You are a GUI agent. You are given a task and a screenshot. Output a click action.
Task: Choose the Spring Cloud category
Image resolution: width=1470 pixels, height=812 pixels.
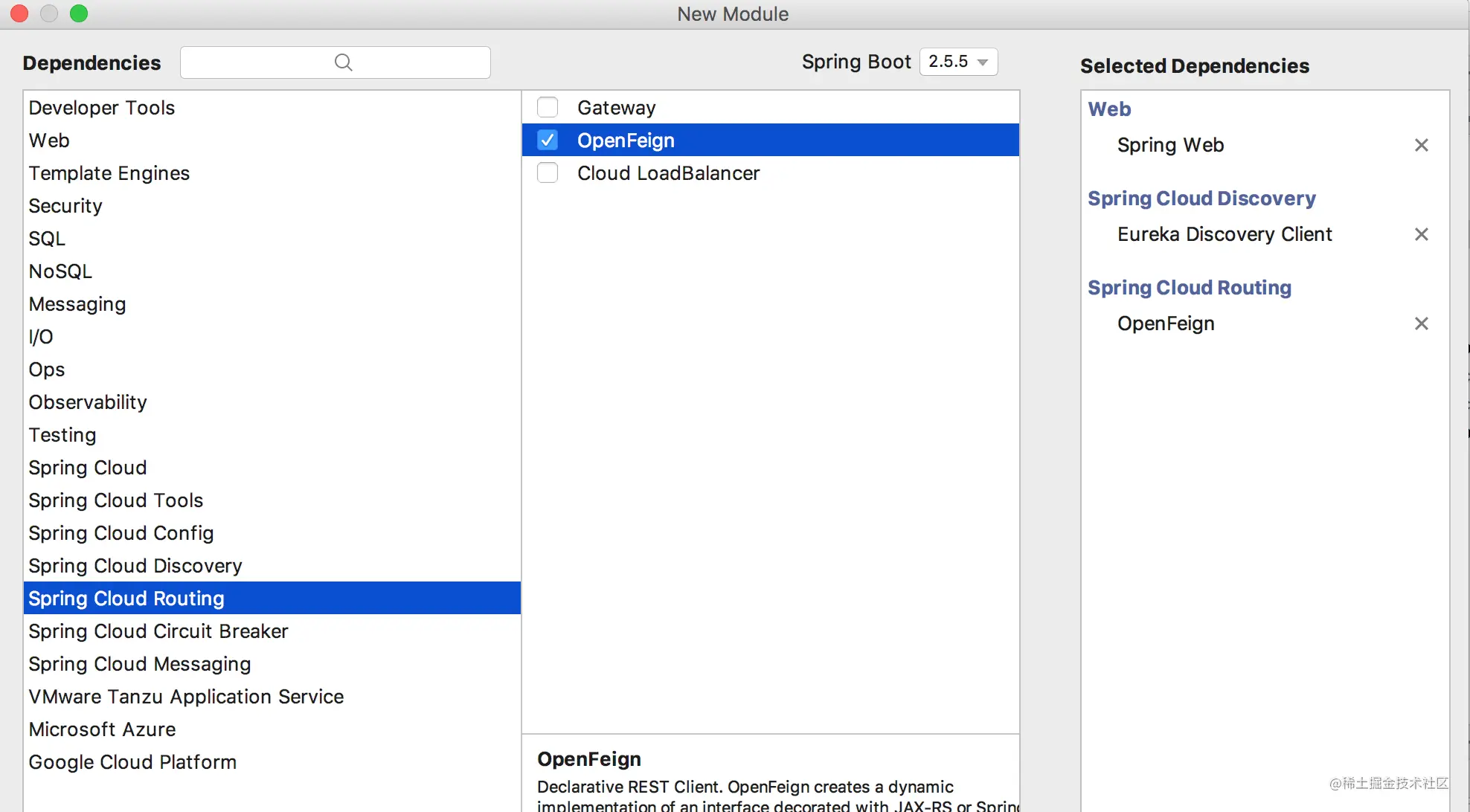click(272, 468)
